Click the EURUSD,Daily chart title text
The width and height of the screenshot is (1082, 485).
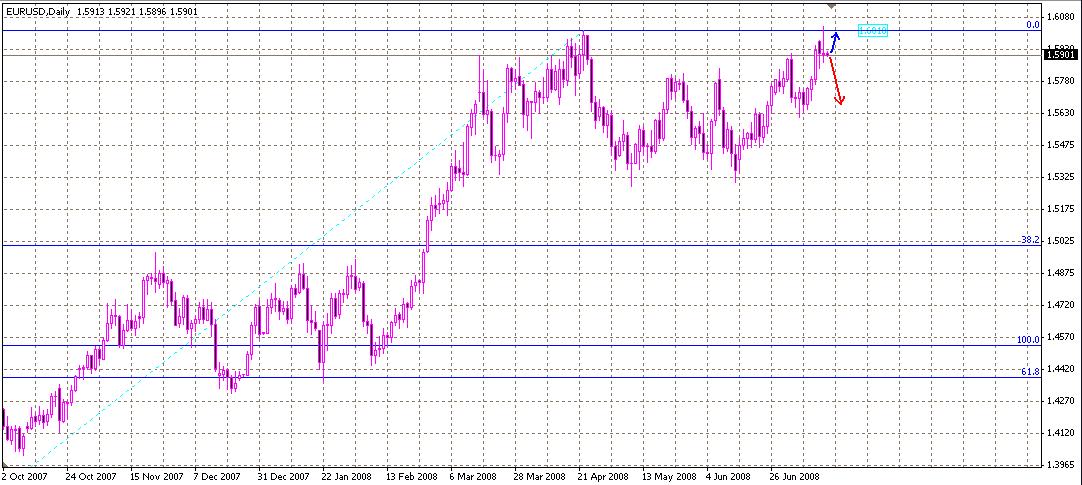[x=36, y=12]
